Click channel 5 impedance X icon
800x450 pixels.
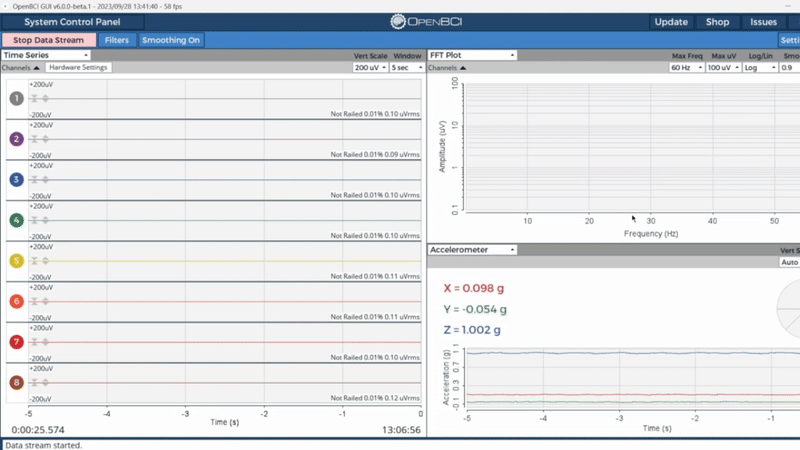coord(34,261)
